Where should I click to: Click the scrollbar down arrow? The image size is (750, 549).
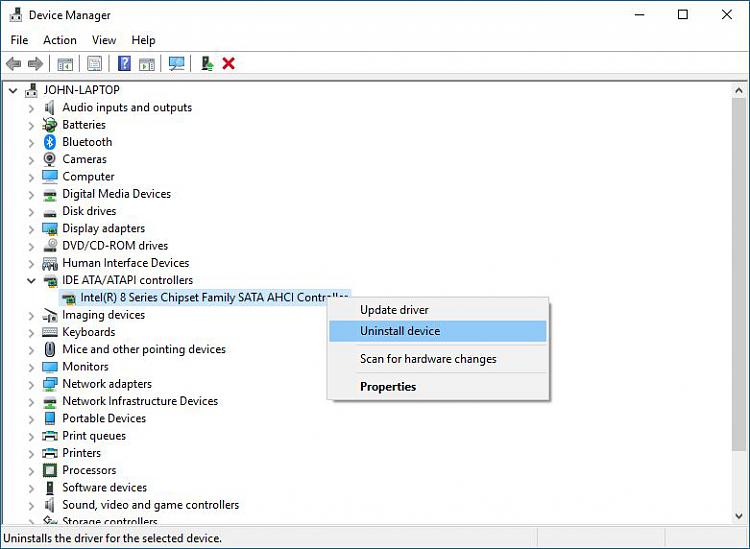pyautogui.click(x=739, y=516)
